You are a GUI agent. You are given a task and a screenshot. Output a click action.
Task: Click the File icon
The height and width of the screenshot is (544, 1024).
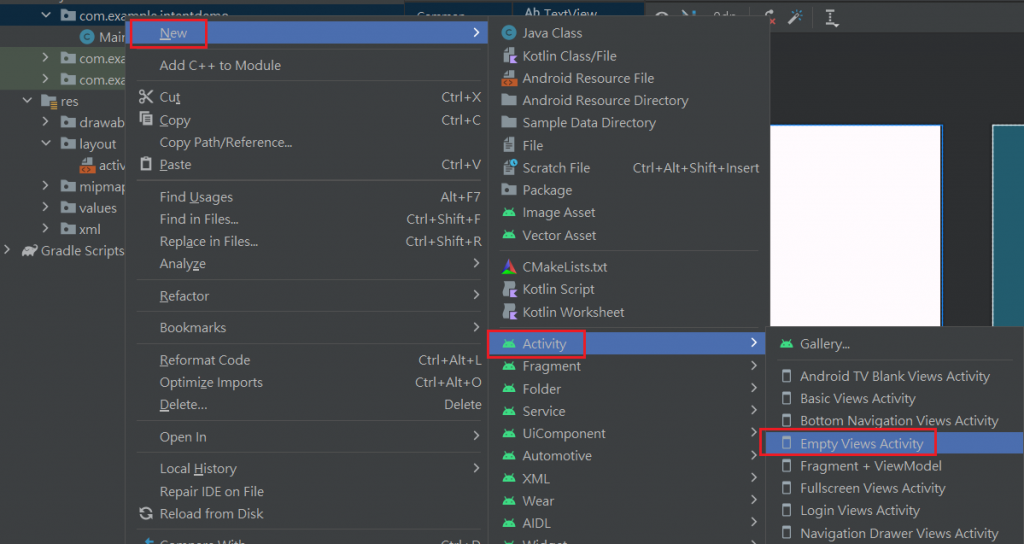(509, 145)
